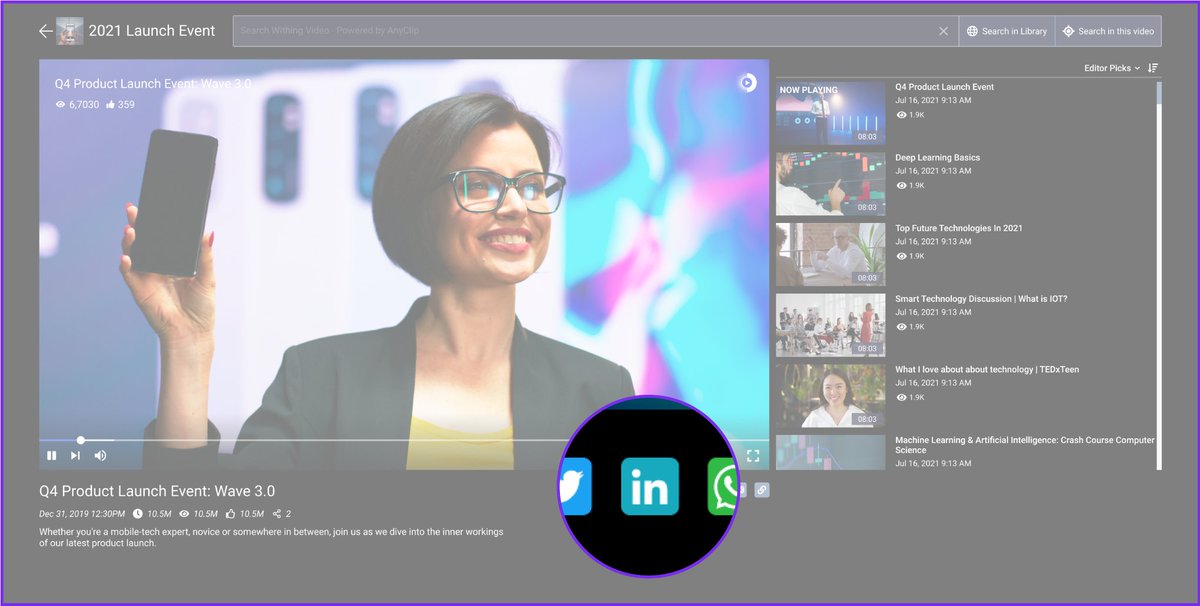
Task: Click the clock icon next to 10.5M
Action: tap(137, 514)
